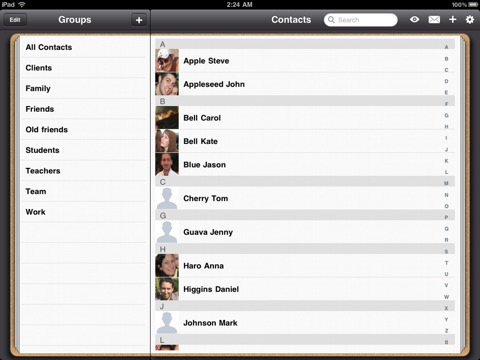480x360 pixels.
Task: Jump to letter K in index
Action: point(446,161)
